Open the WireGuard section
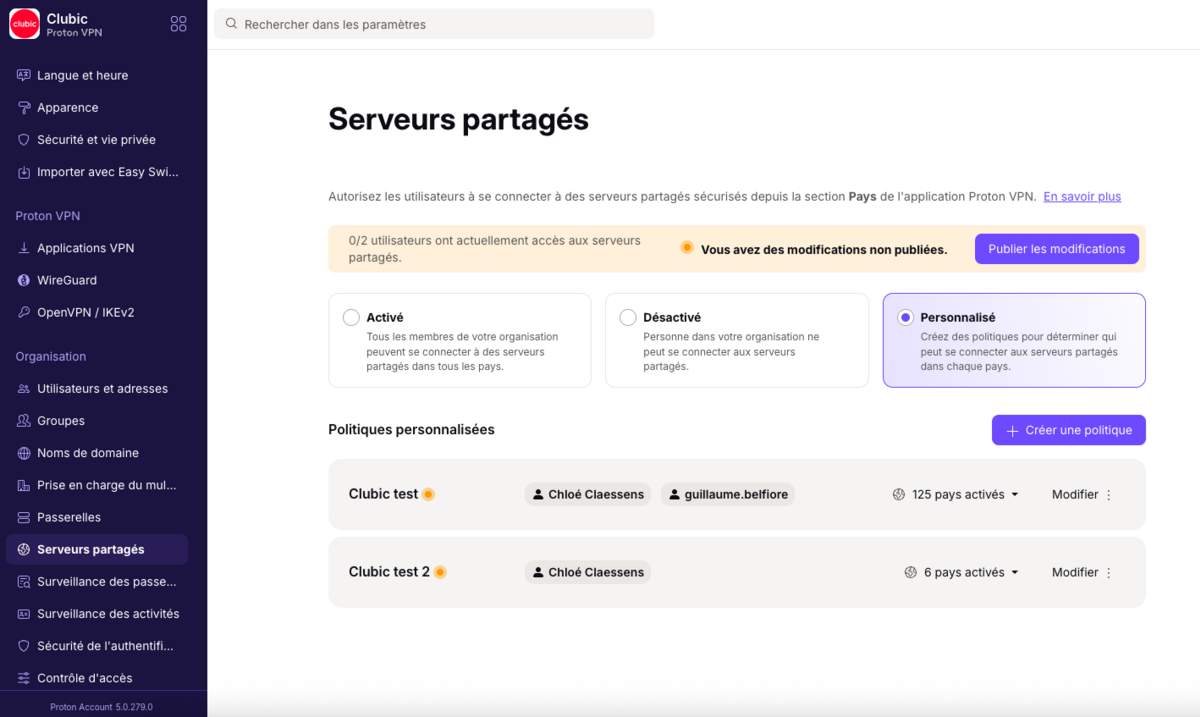 [x=96, y=280]
